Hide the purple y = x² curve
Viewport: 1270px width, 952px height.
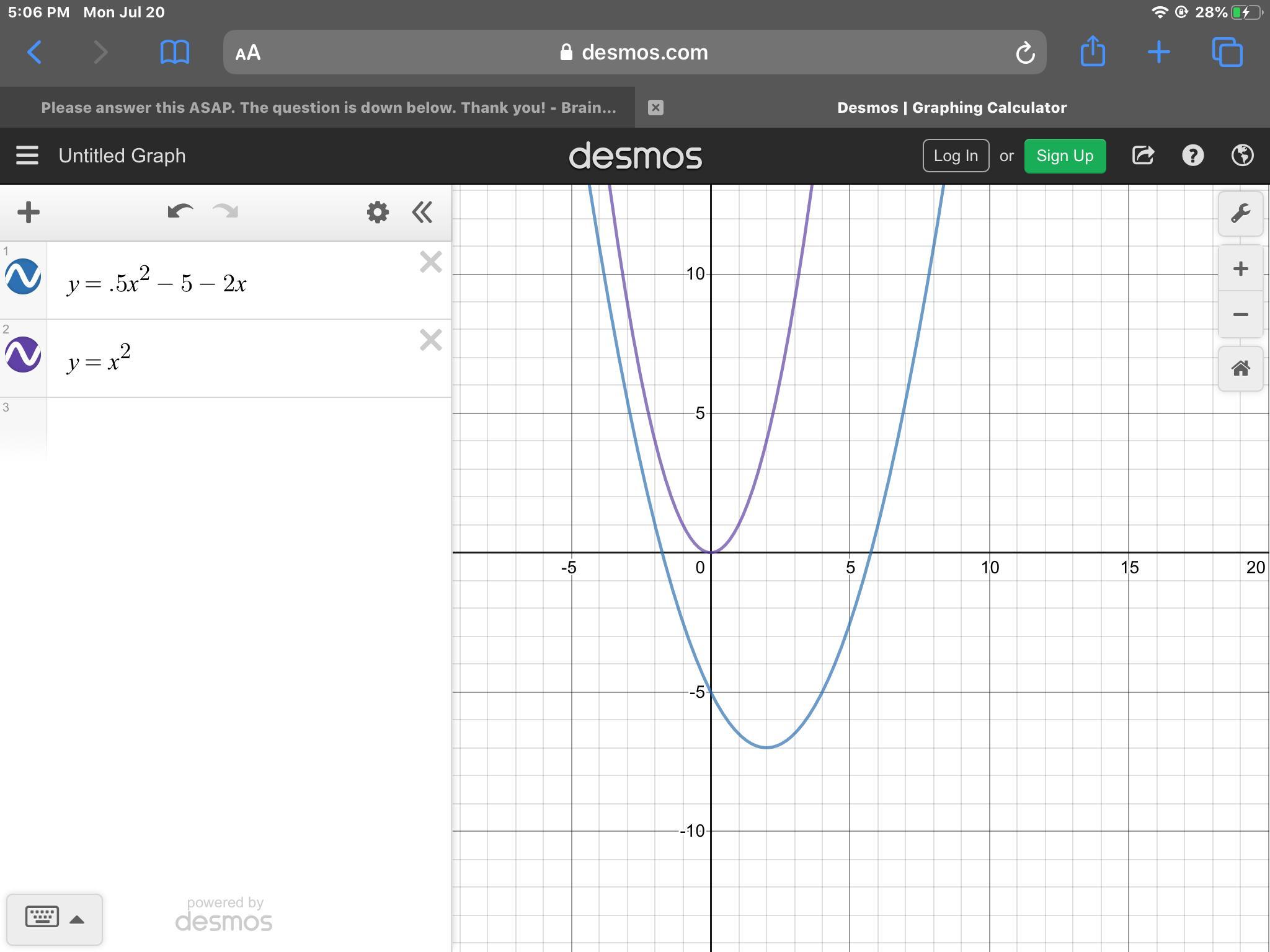click(23, 355)
